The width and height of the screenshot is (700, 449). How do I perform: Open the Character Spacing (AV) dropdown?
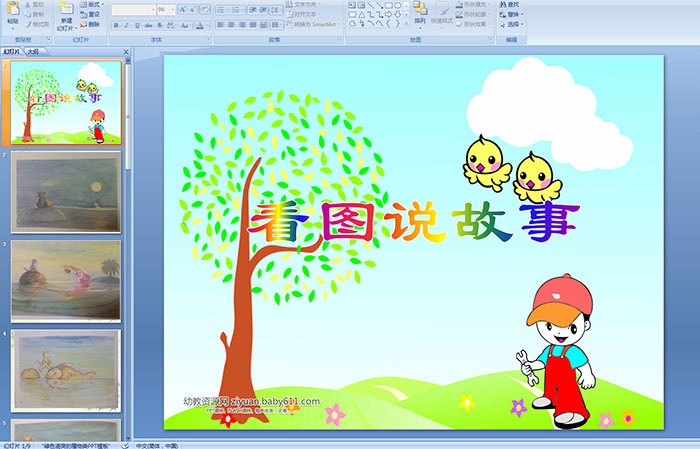[171, 25]
